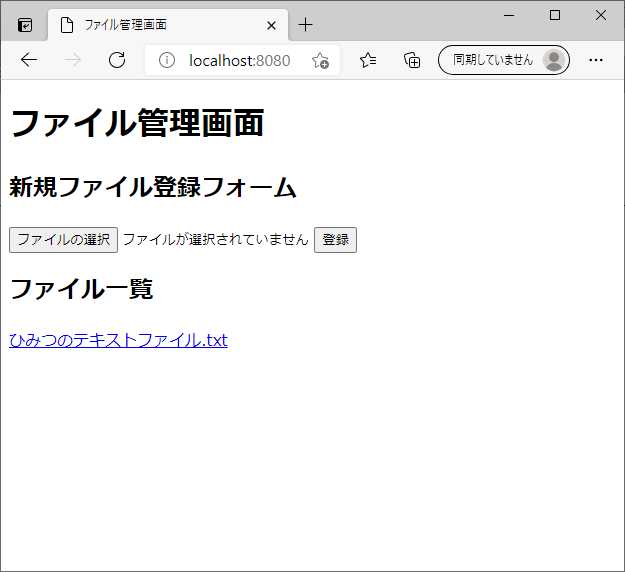The image size is (625, 572).
Task: Go forward with the forward arrow
Action: (x=73, y=60)
